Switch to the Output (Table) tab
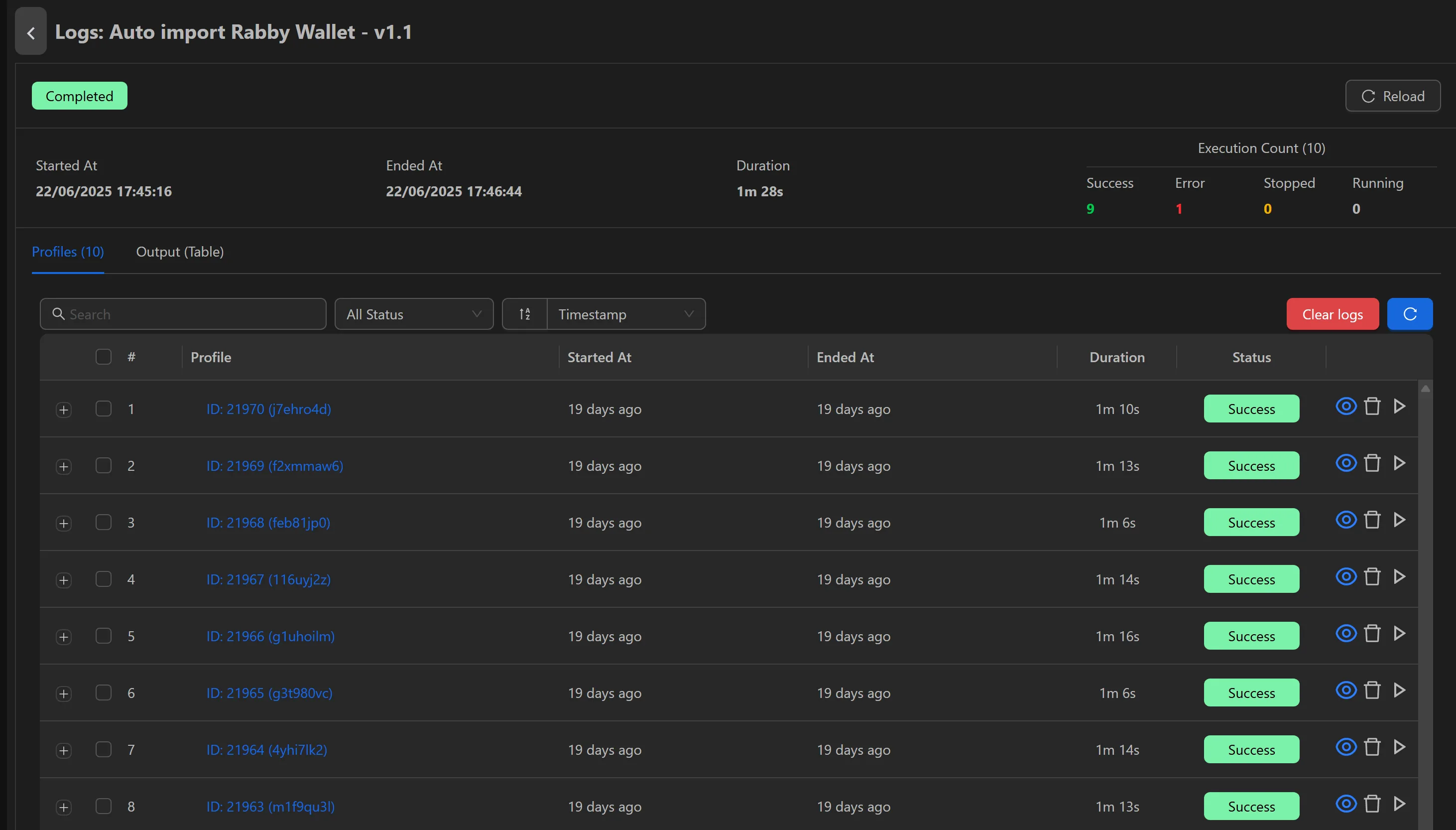This screenshot has height=830, width=1456. tap(179, 252)
